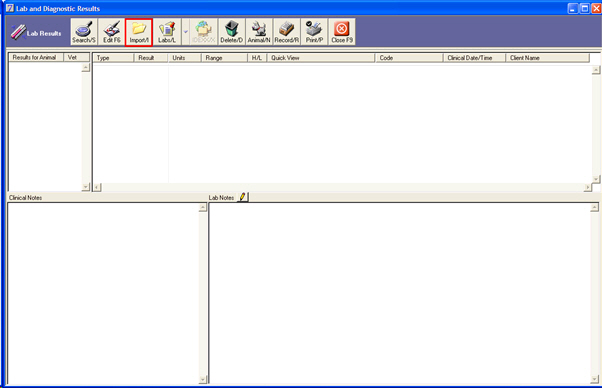
Task: Sort by the Type column header
Action: tap(113, 58)
